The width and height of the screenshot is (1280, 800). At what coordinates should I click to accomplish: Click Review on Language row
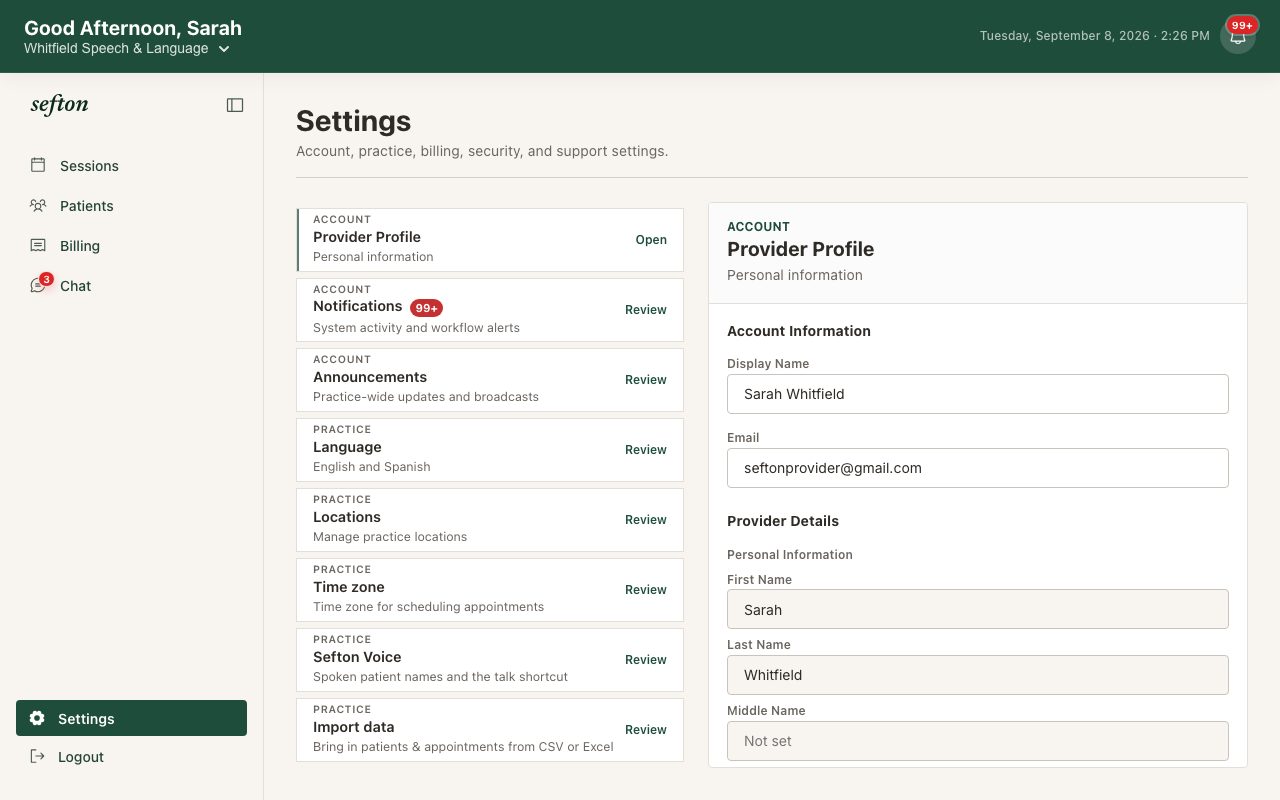pyautogui.click(x=646, y=450)
